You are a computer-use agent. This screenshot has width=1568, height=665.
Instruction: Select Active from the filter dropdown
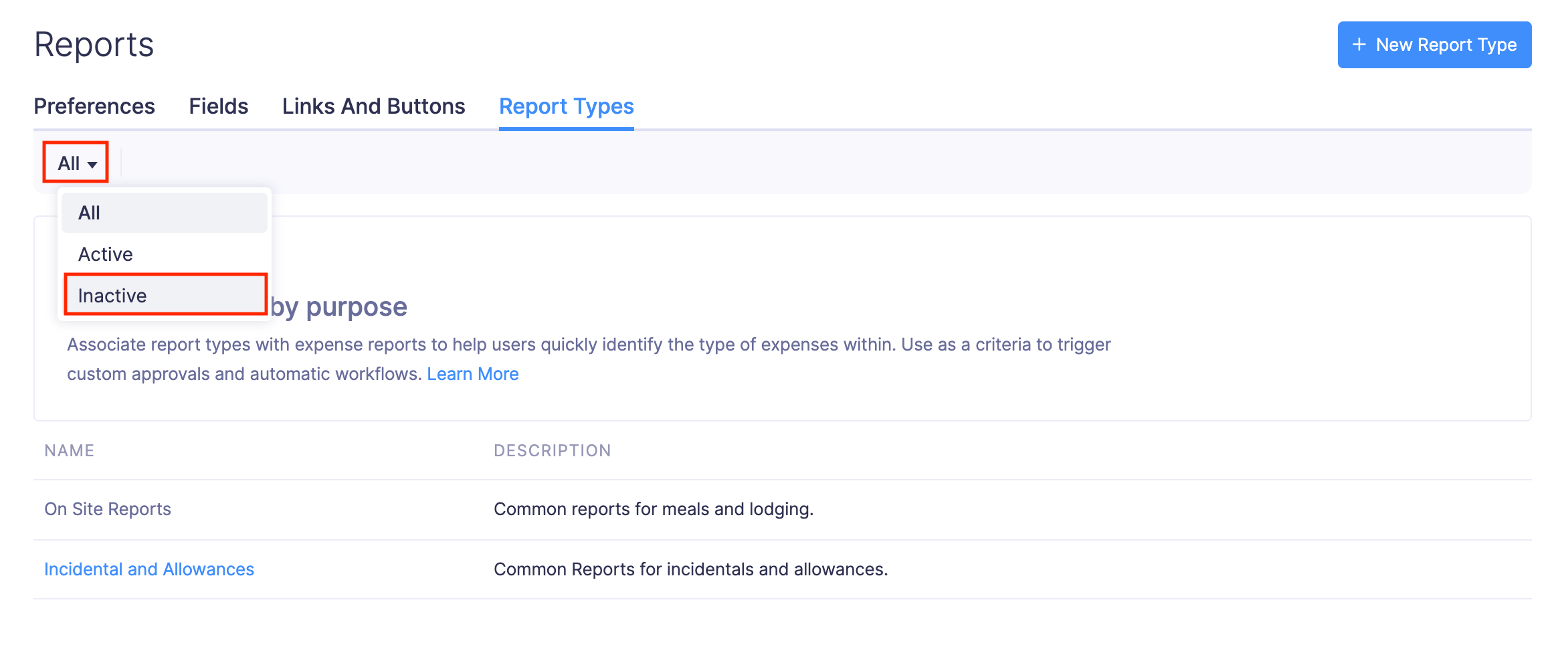pyautogui.click(x=104, y=254)
